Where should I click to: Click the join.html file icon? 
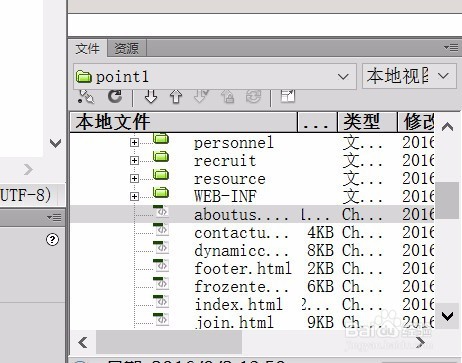(161, 319)
